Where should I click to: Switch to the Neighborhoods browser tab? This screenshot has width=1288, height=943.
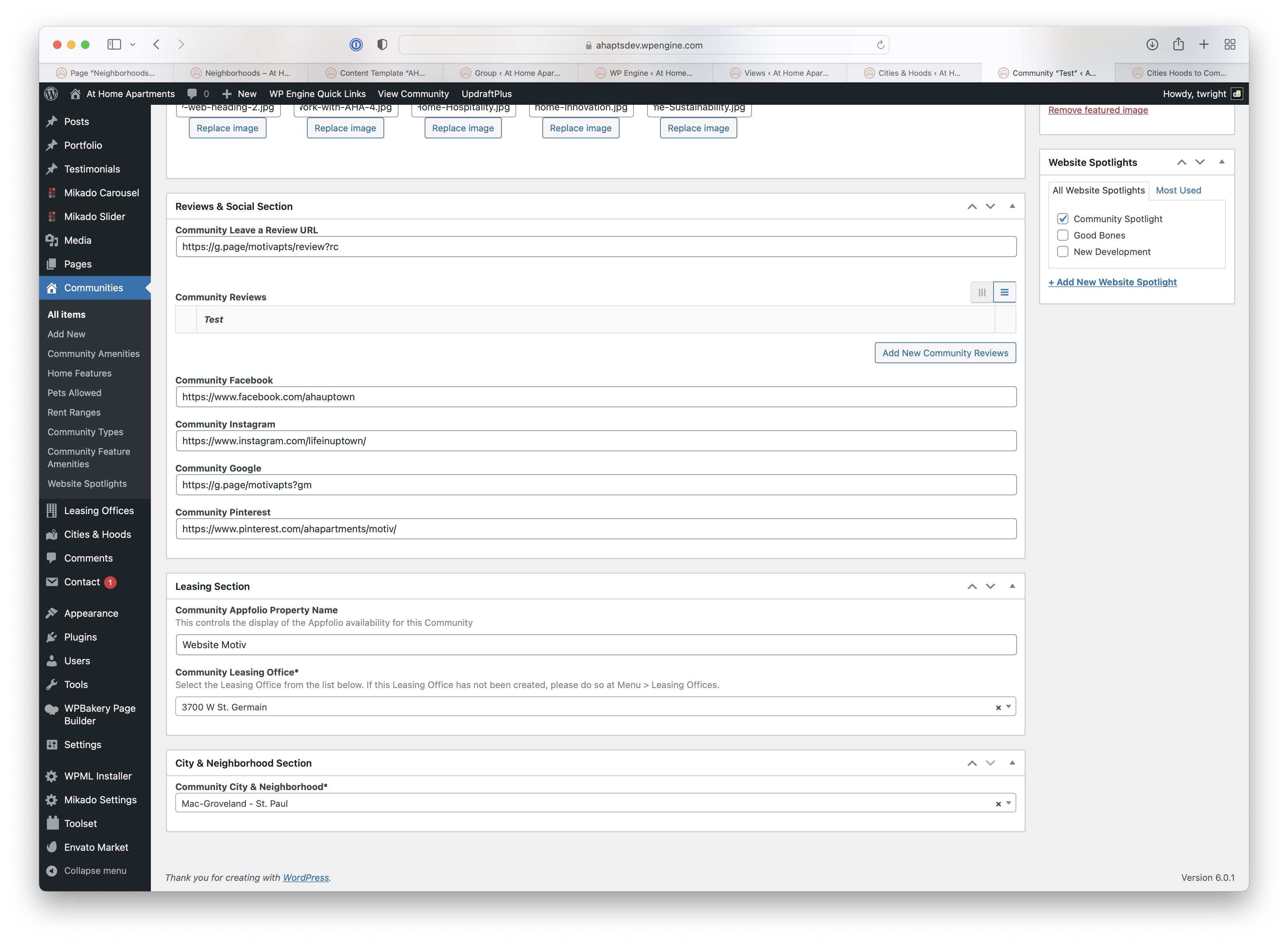point(240,73)
